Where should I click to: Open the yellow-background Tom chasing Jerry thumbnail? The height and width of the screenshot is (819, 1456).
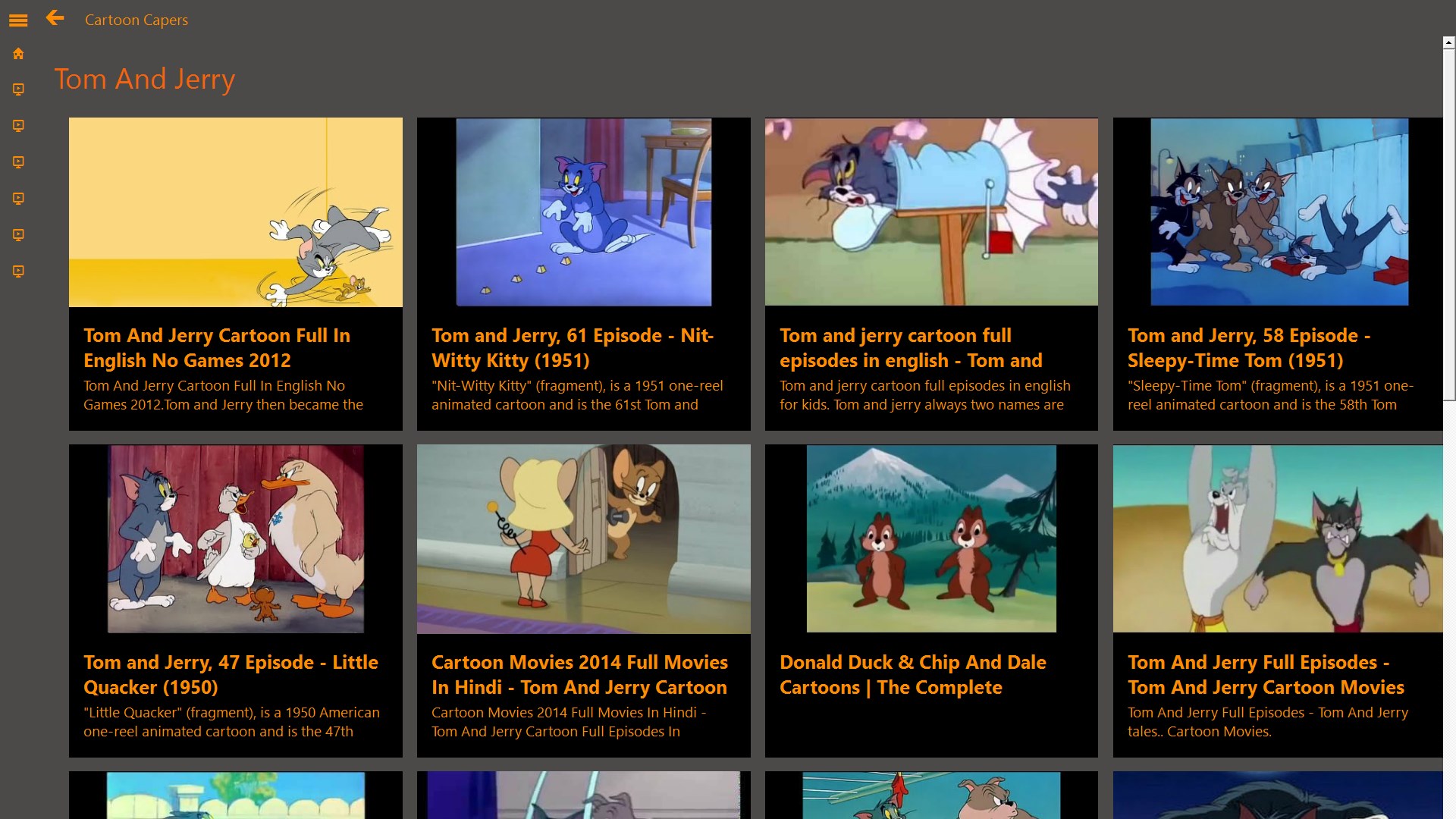click(x=236, y=212)
